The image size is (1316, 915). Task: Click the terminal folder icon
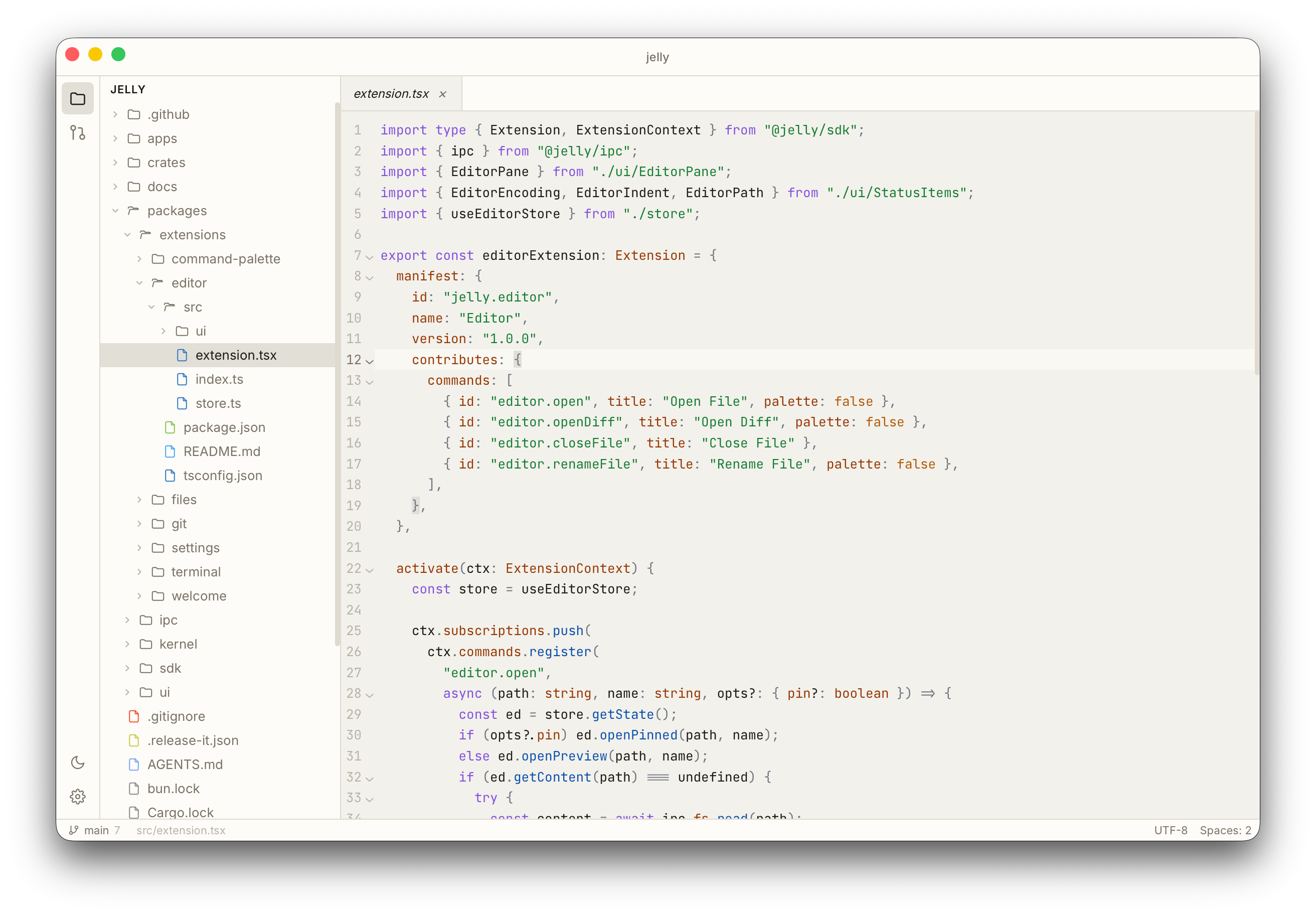(x=158, y=571)
